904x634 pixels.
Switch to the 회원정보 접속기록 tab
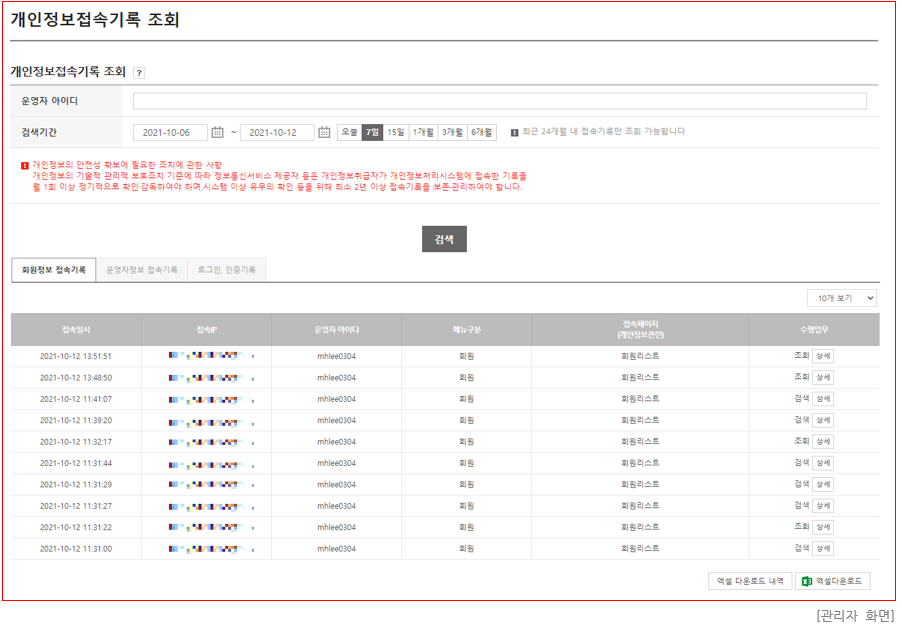(54, 270)
